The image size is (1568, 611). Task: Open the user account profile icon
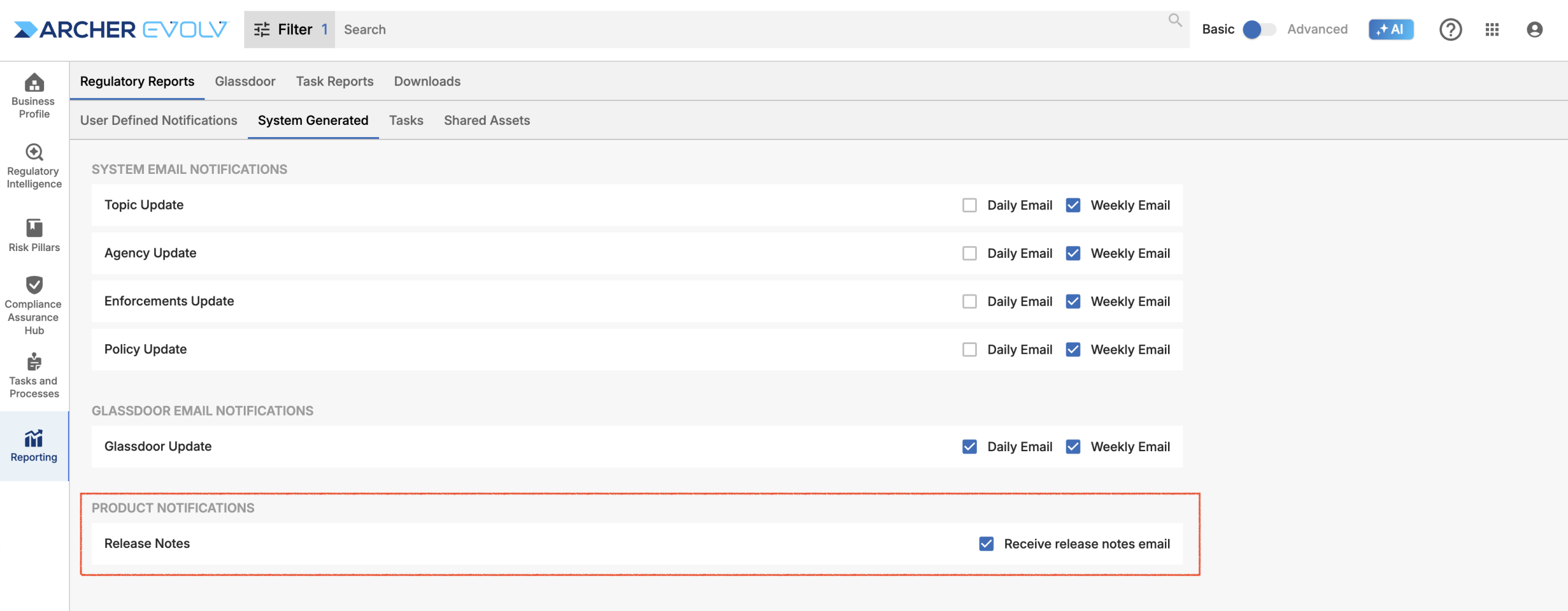1534,29
